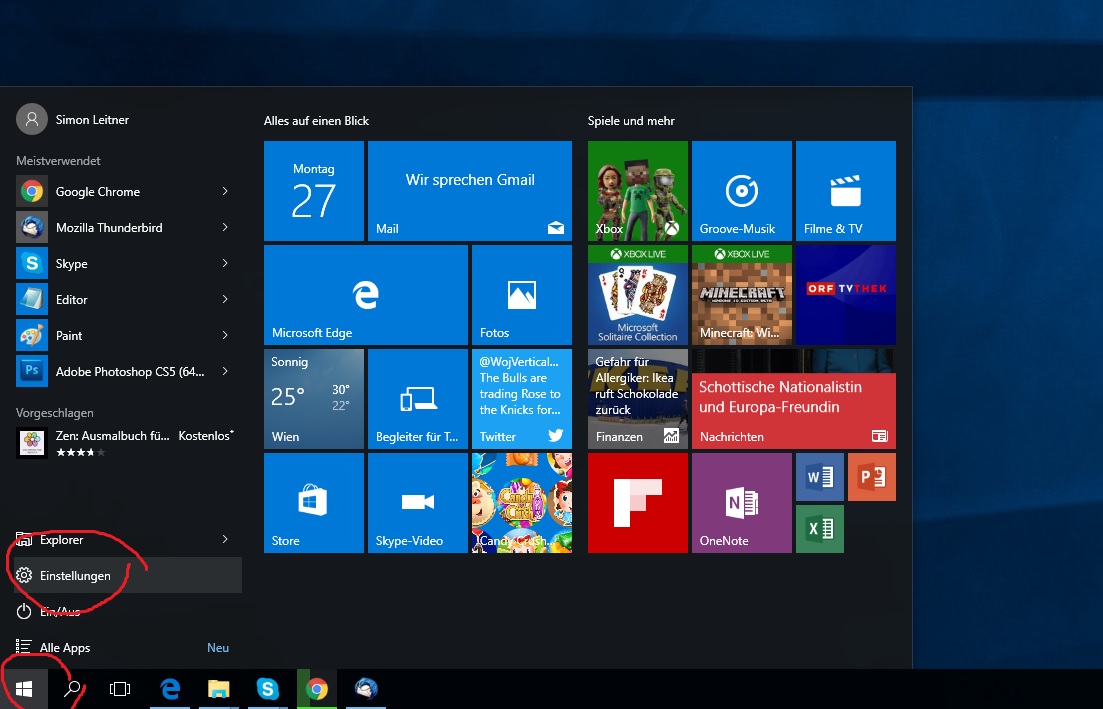
Task: Open the Wien weather tile
Action: click(x=314, y=399)
